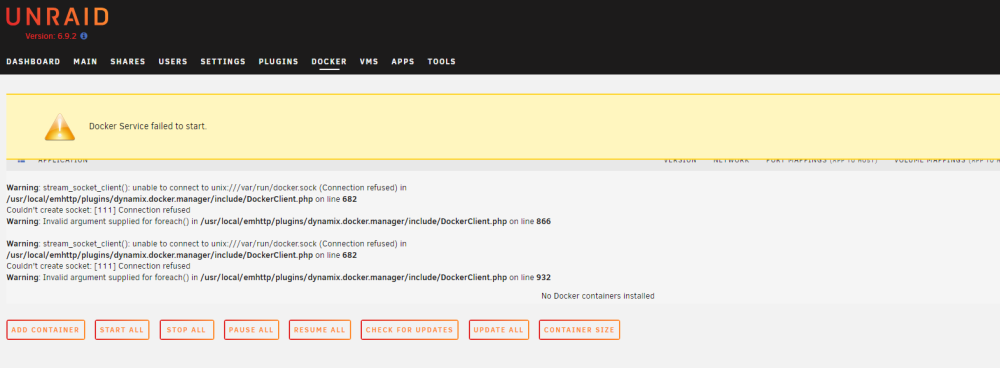Click the Resume All button
The width and height of the screenshot is (1000, 368).
[x=320, y=330]
